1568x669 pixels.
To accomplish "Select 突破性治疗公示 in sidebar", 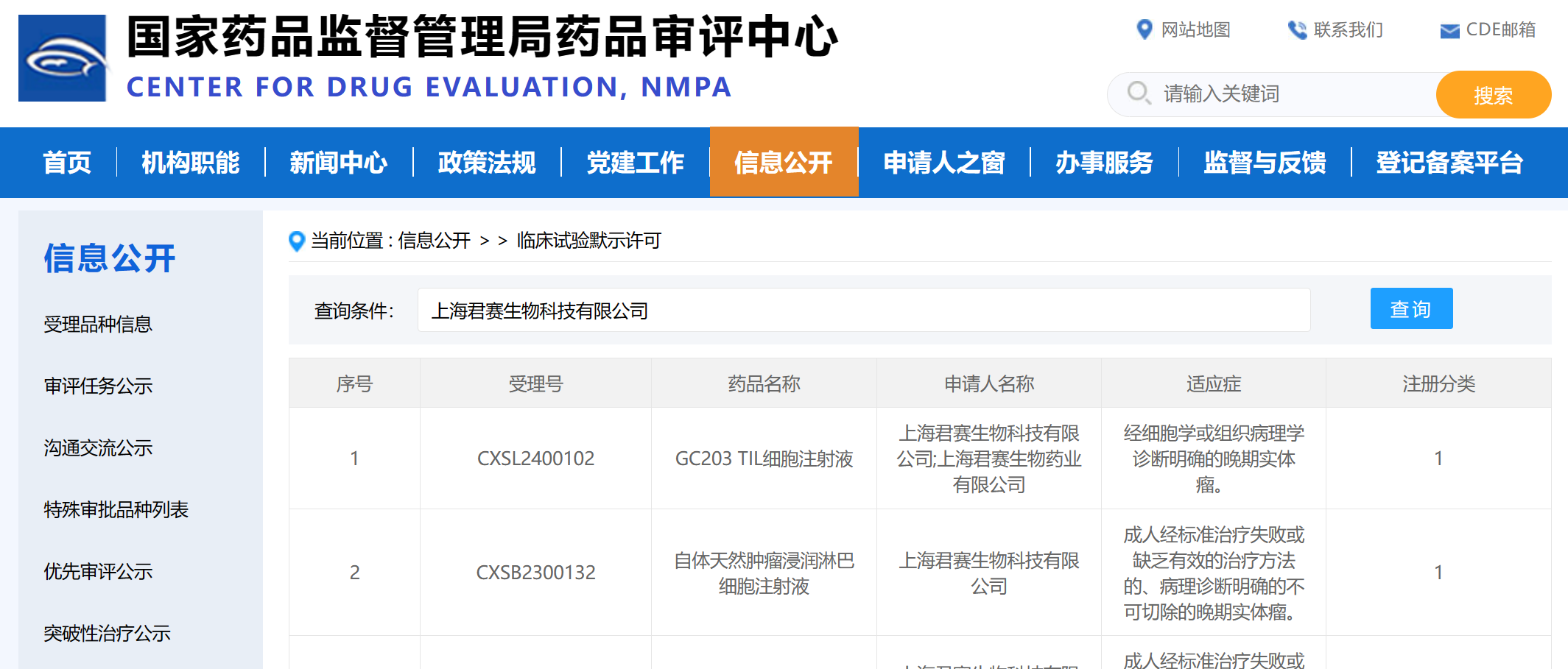I will (108, 633).
